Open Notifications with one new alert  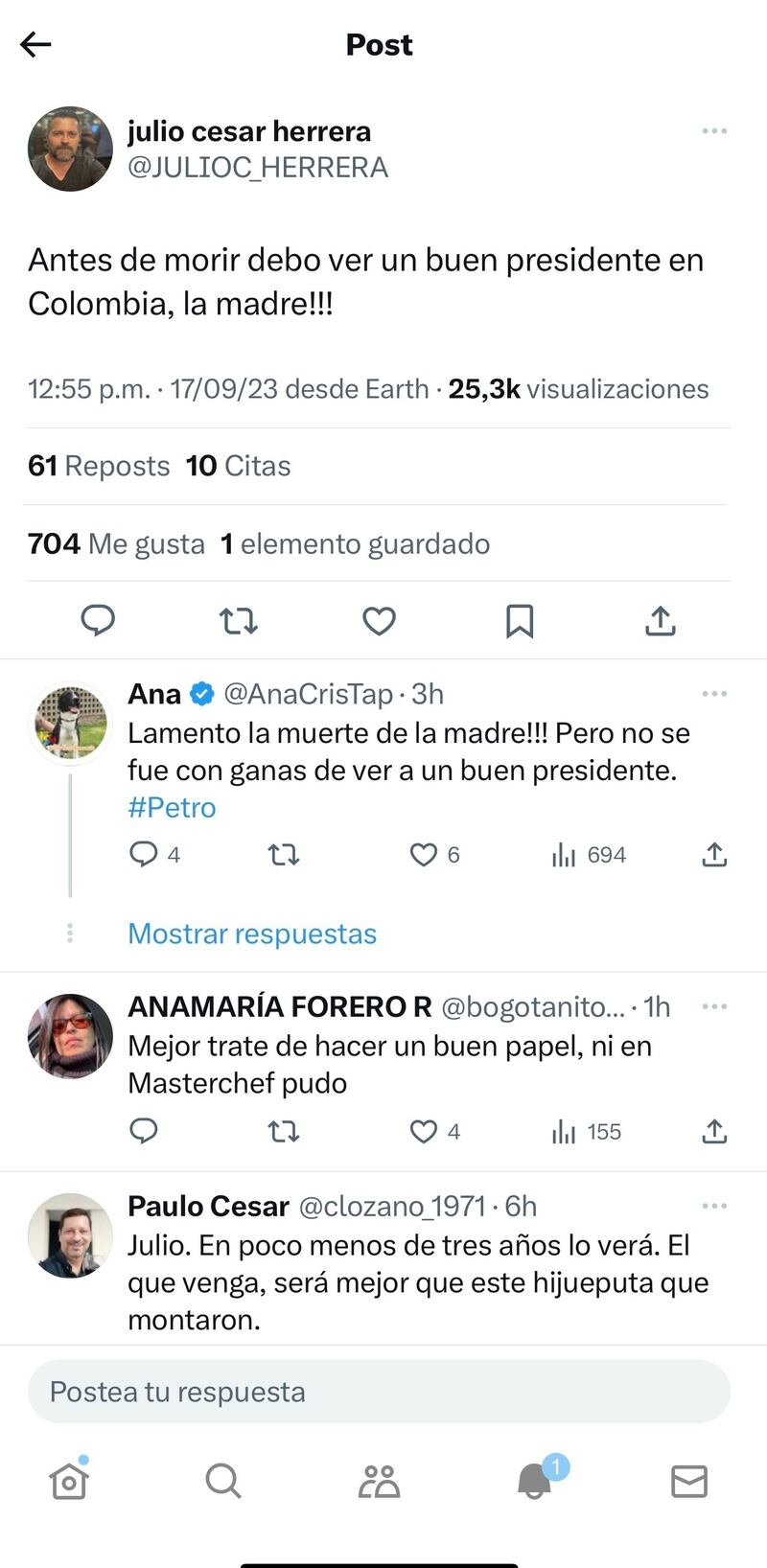point(535,1482)
